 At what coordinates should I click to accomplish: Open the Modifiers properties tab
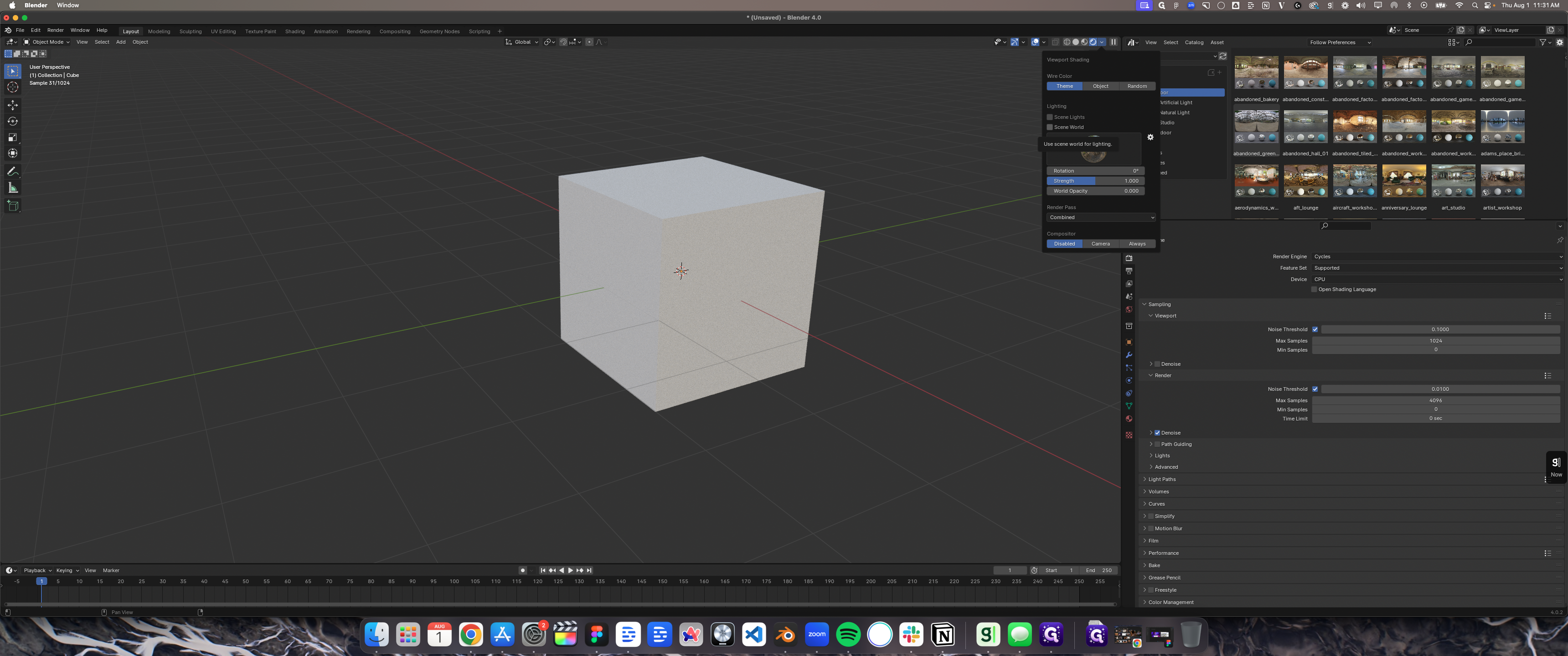1129,355
